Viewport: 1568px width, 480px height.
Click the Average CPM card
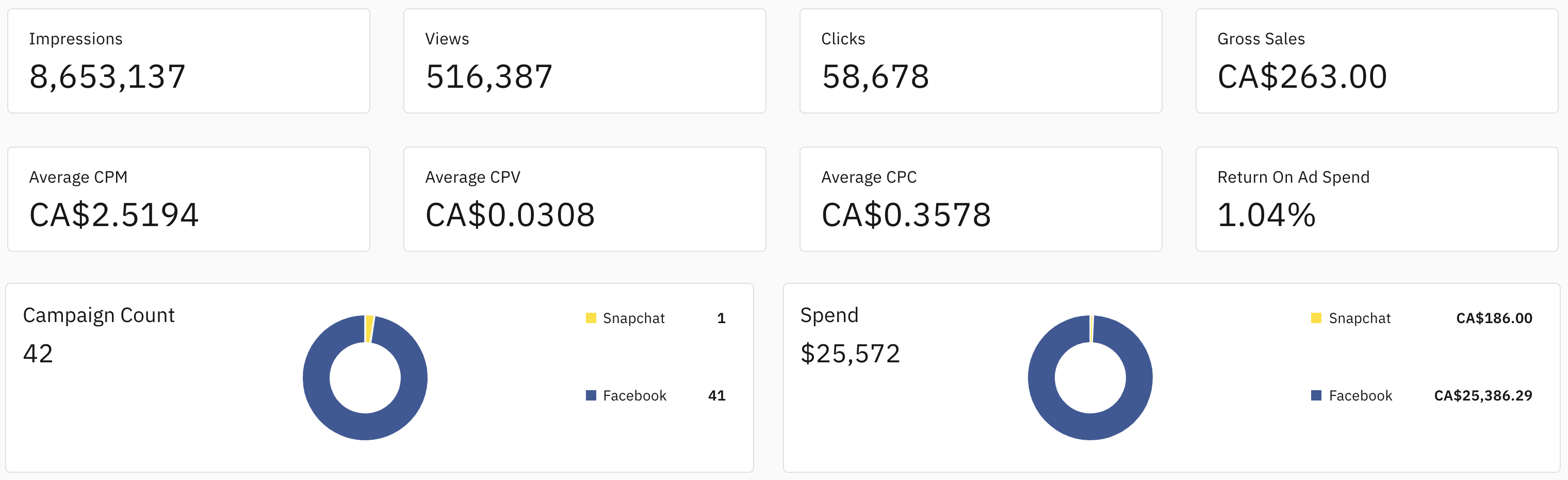[x=189, y=199]
